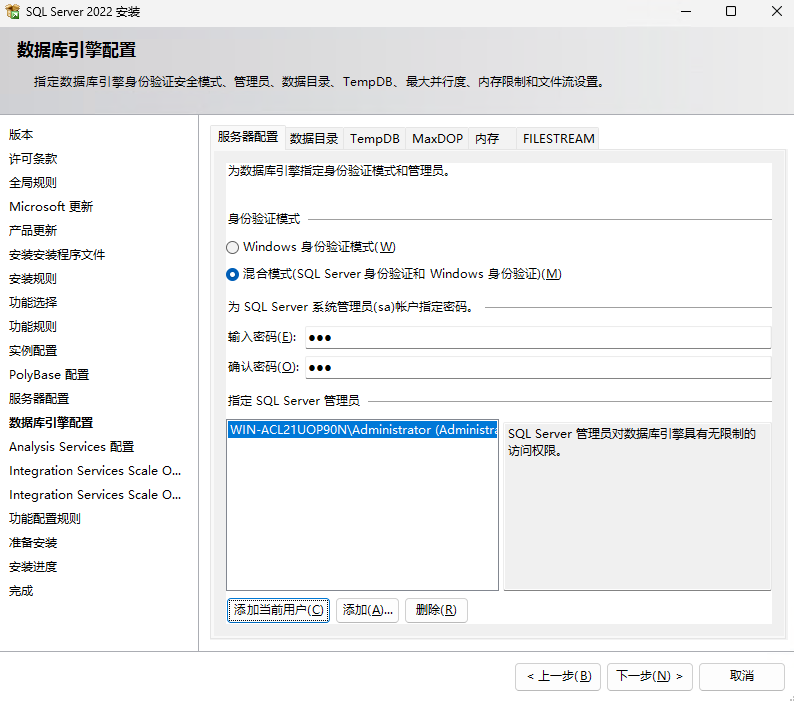Close the SQL Server 2022 安装 window

click(777, 11)
